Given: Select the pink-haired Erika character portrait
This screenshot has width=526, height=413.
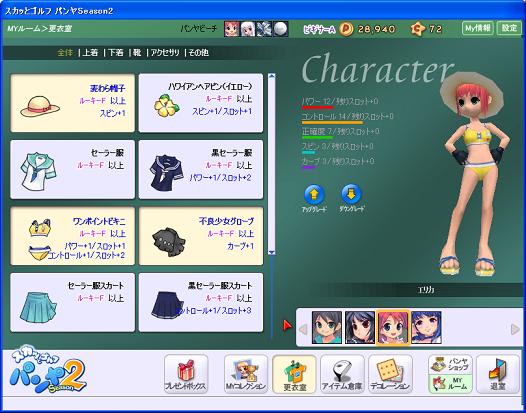Looking at the screenshot, I should 393,327.
